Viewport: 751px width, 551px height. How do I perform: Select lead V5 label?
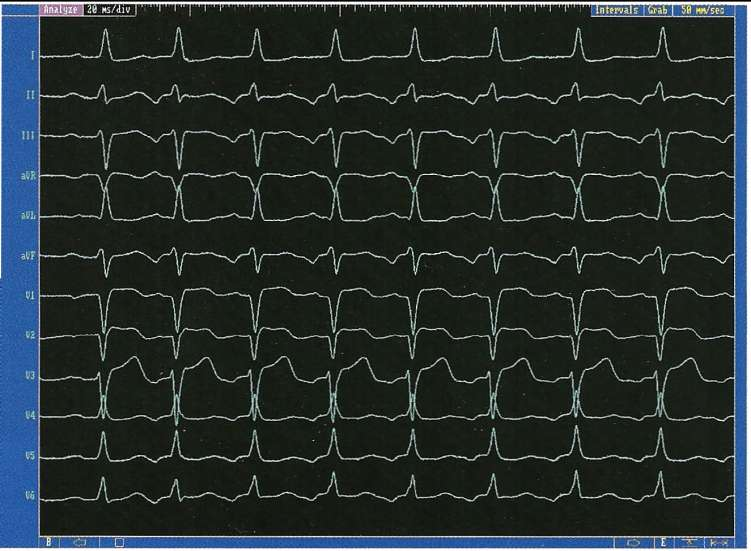[30, 456]
